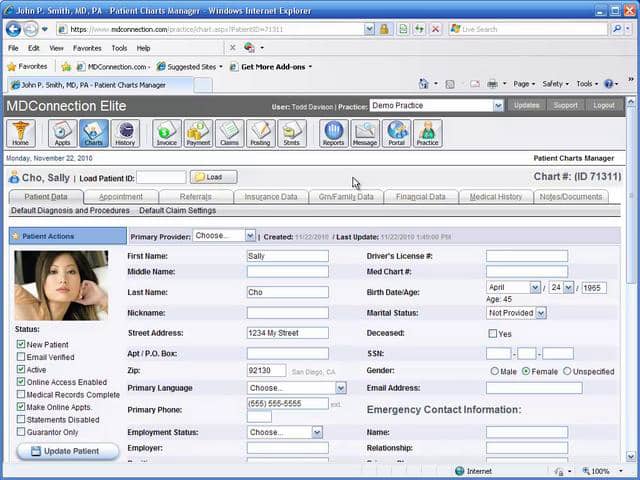Check Medical Records Complete checkbox
Image resolution: width=640 pixels, height=480 pixels.
[21, 394]
